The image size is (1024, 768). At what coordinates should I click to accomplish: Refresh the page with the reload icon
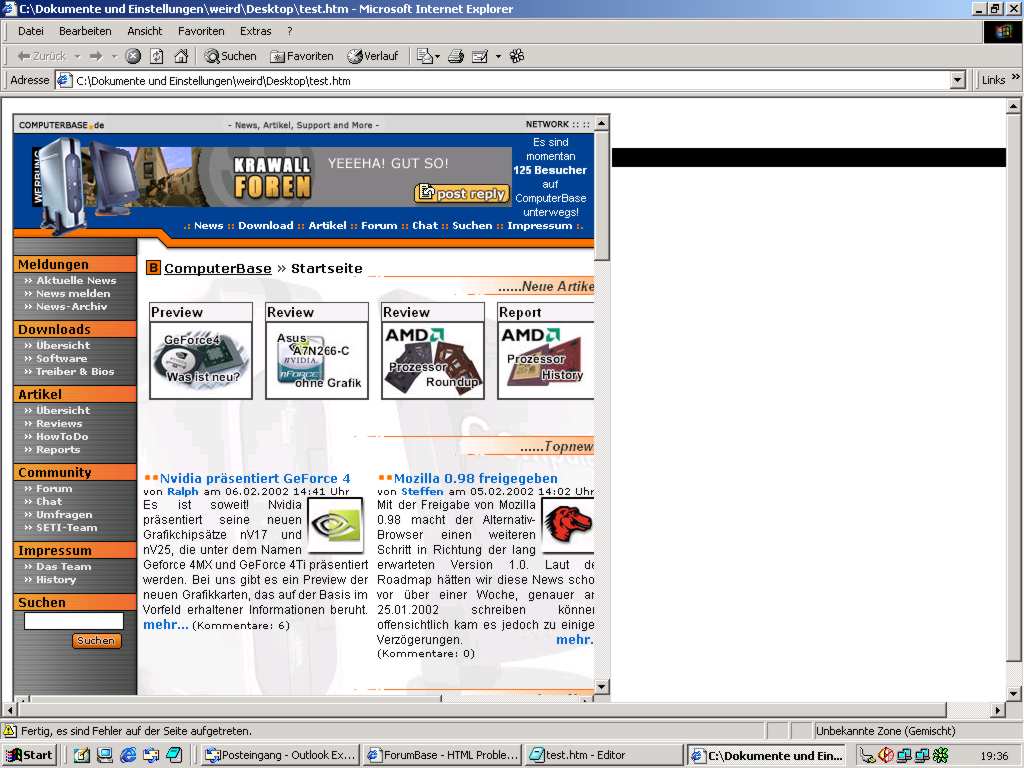tap(157, 56)
